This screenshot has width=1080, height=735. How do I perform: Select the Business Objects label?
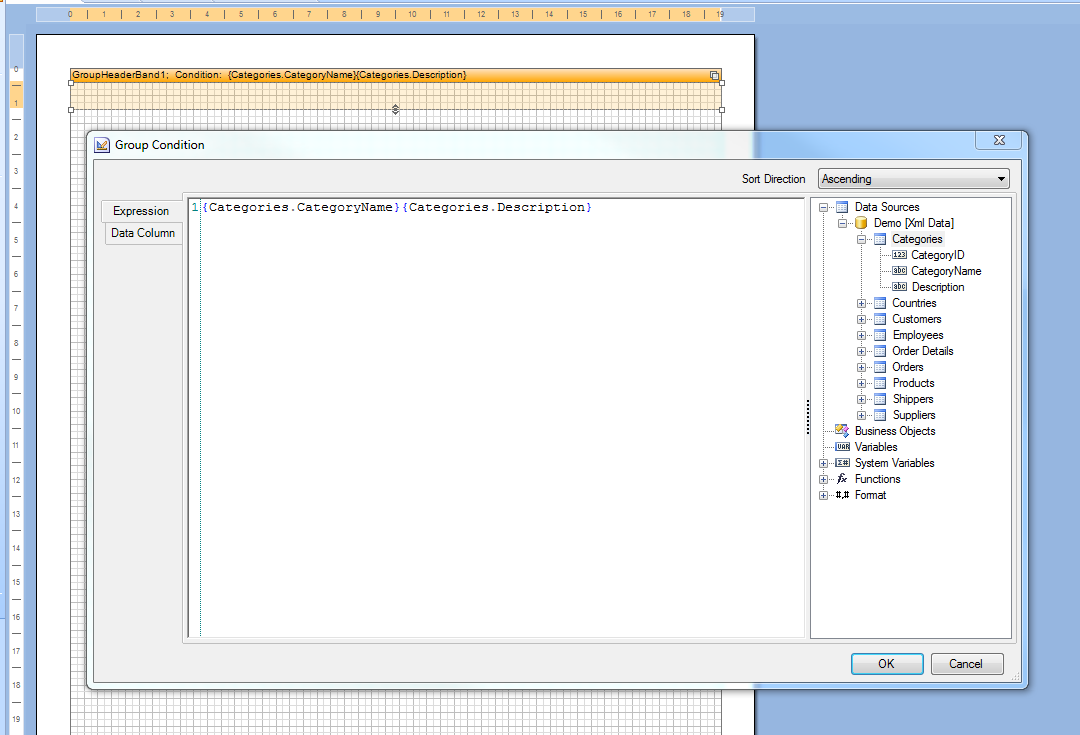pyautogui.click(x=895, y=431)
